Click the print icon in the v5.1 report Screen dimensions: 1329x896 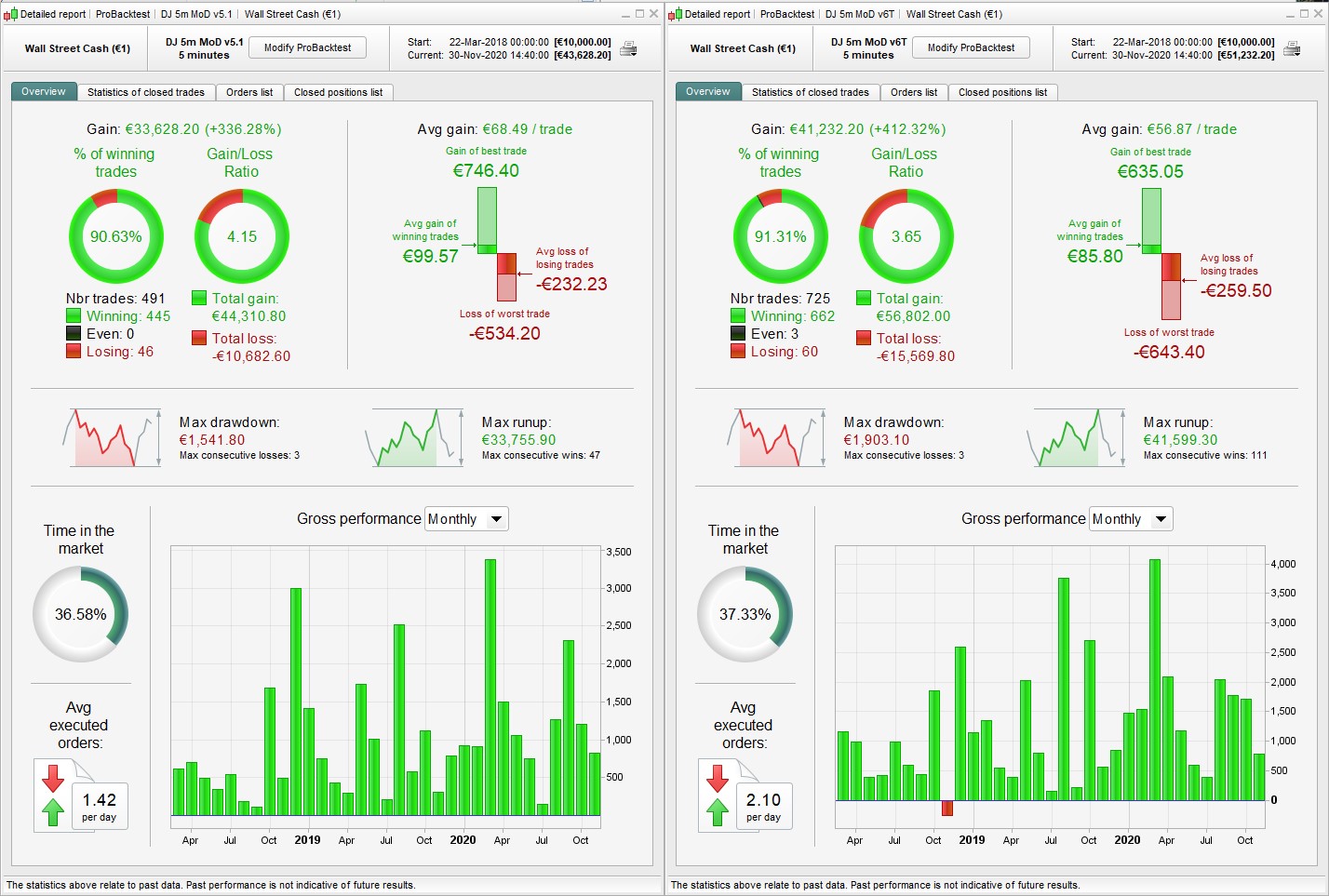pos(629,48)
